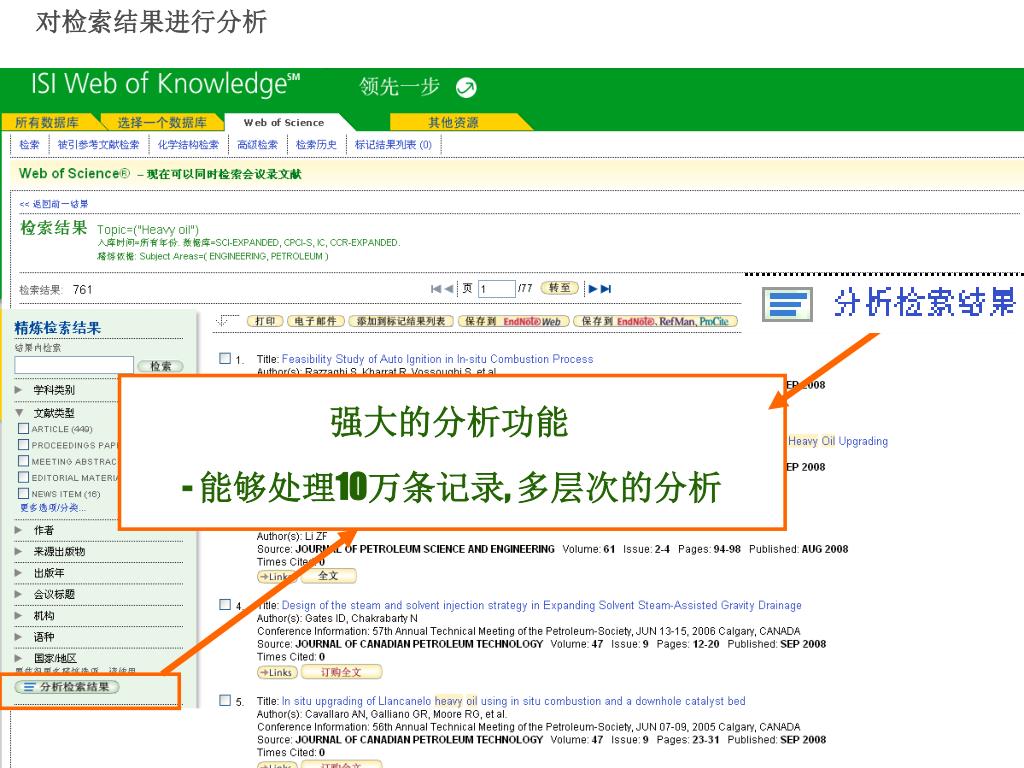This screenshot has height=768, width=1024.
Task: Click 保存到 EndNote, RefMan, ProCite button
Action: [655, 321]
